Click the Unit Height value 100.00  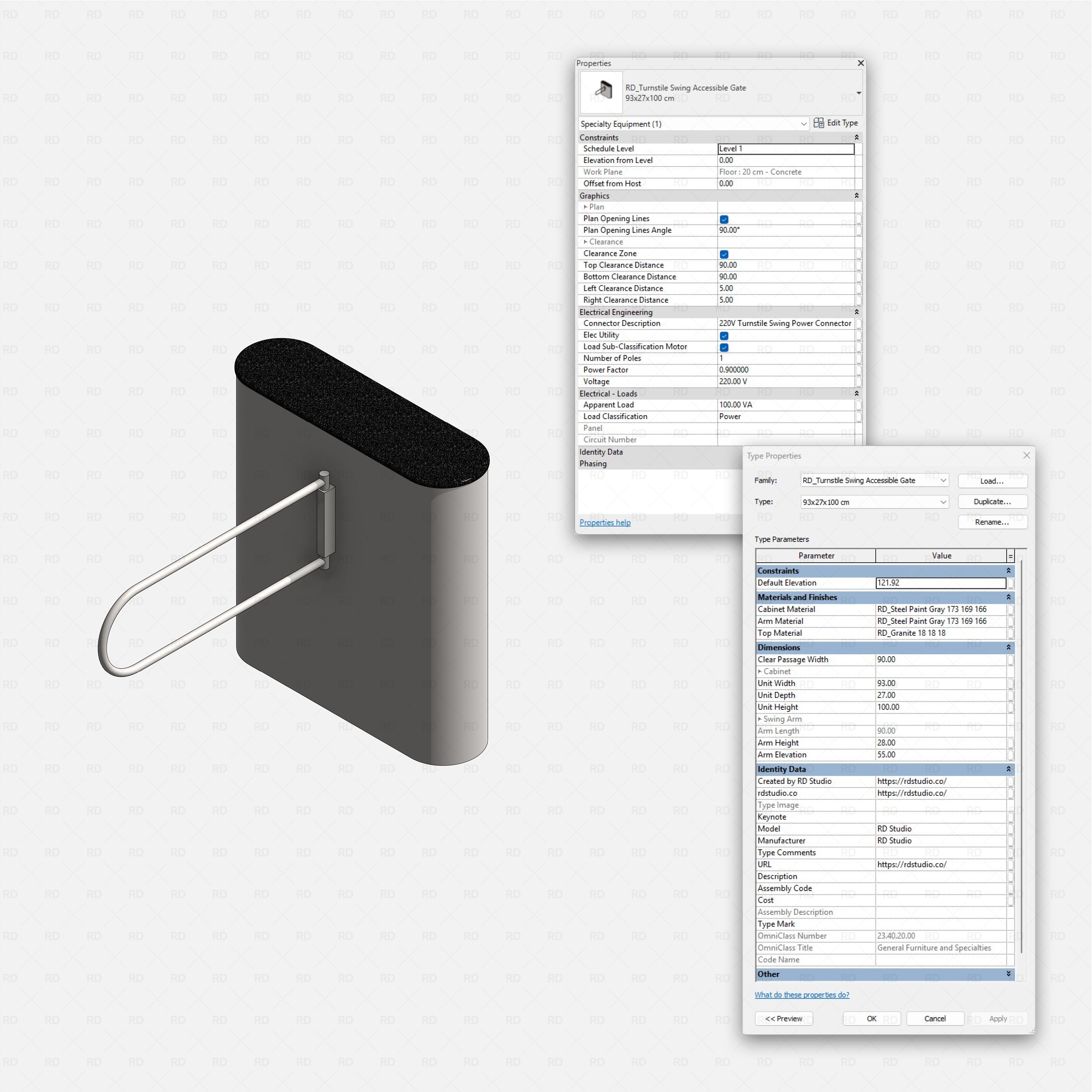pos(940,707)
